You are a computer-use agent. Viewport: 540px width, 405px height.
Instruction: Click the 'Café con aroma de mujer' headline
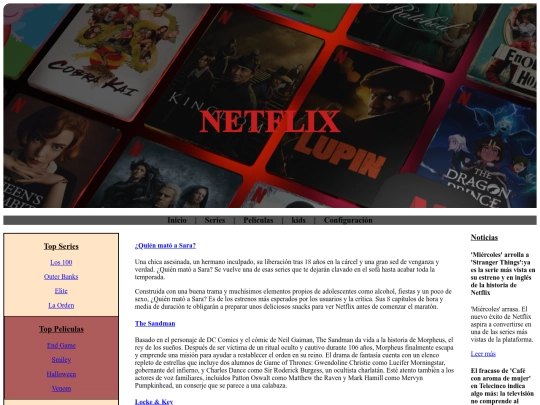point(503,386)
